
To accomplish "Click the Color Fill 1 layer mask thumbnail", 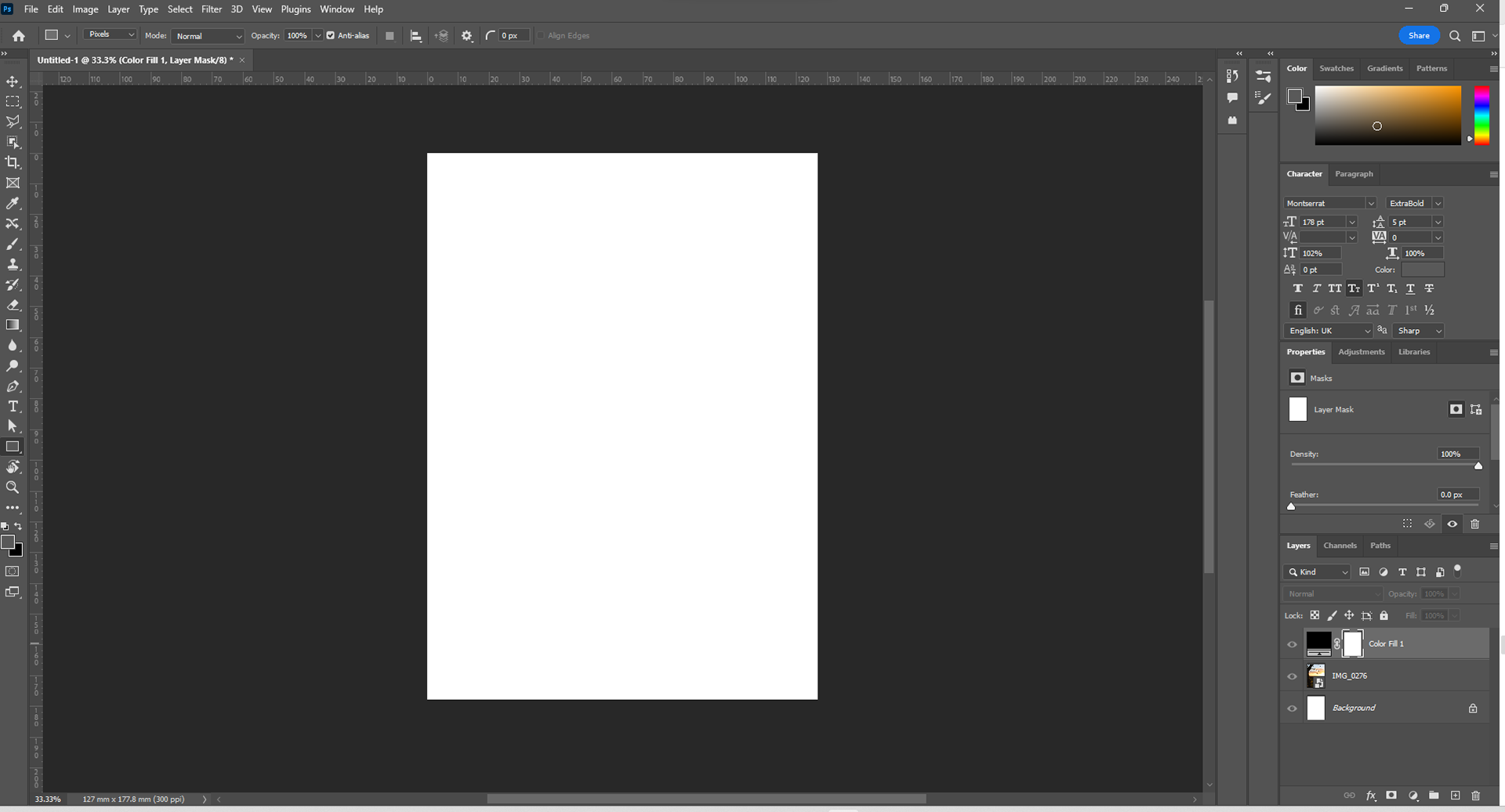I will click(1353, 644).
